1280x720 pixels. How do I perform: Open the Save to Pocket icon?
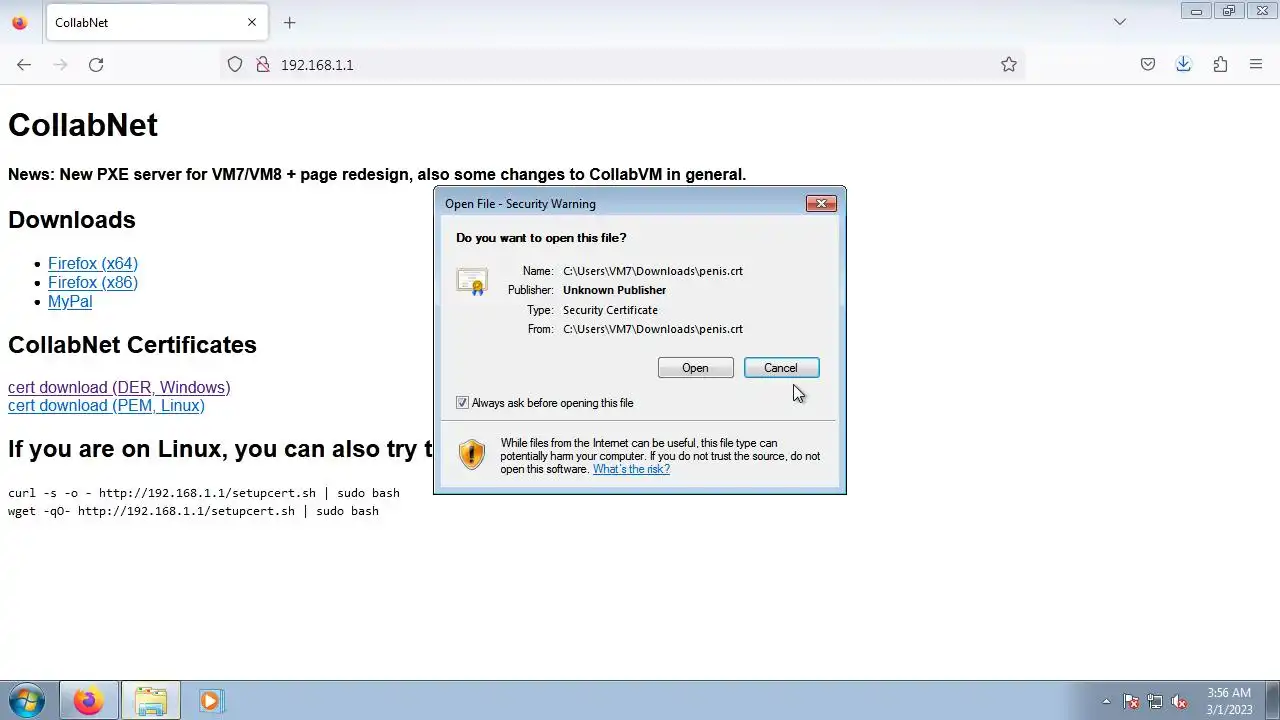click(1148, 64)
